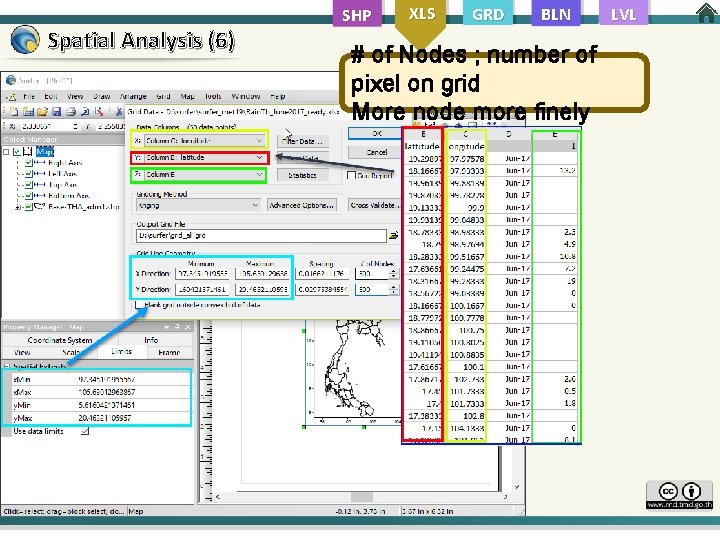
Task: Switch to the Limits tab
Action: [x=122, y=352]
